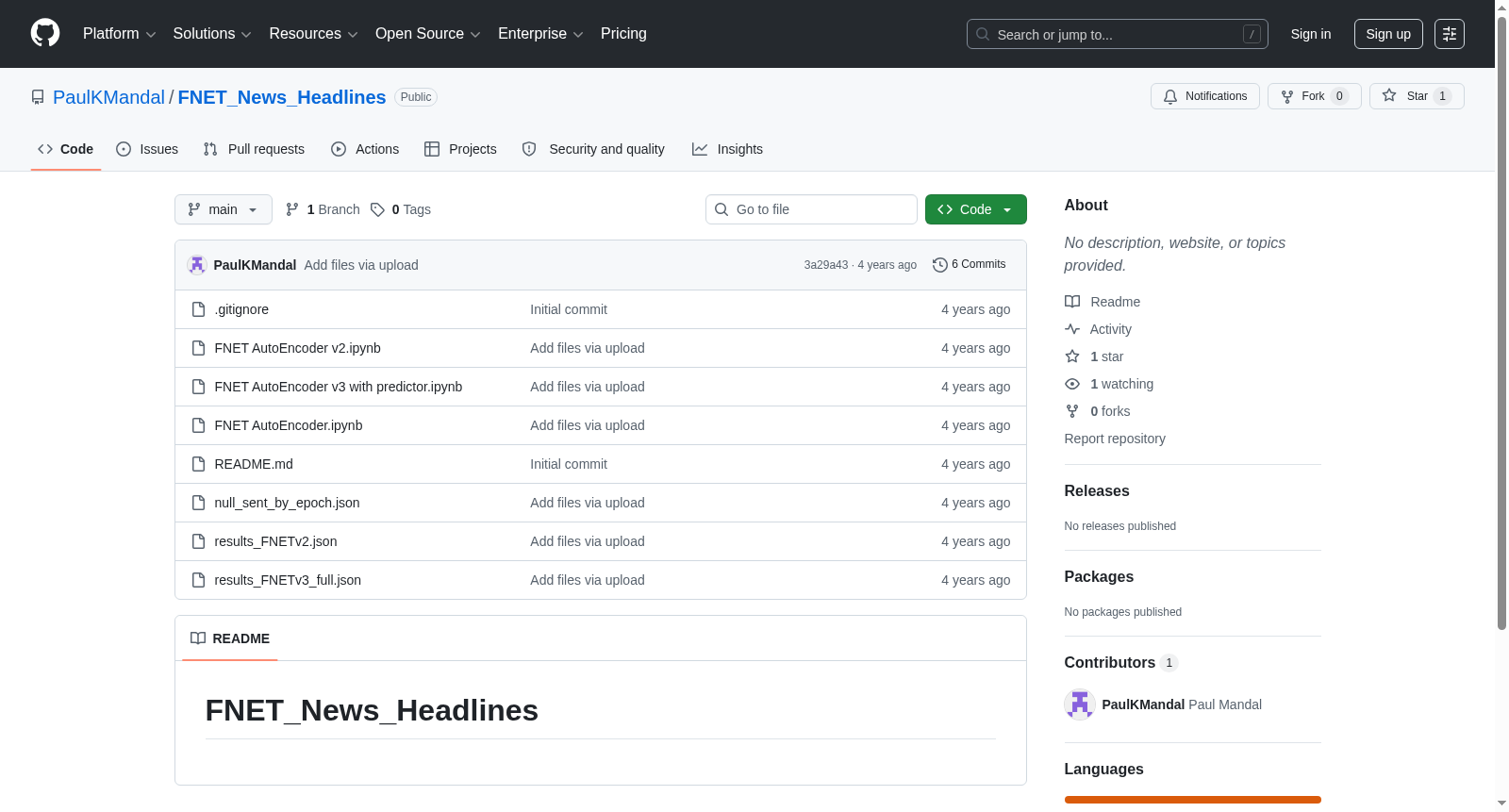Click the commit history clock icon

coord(939,265)
